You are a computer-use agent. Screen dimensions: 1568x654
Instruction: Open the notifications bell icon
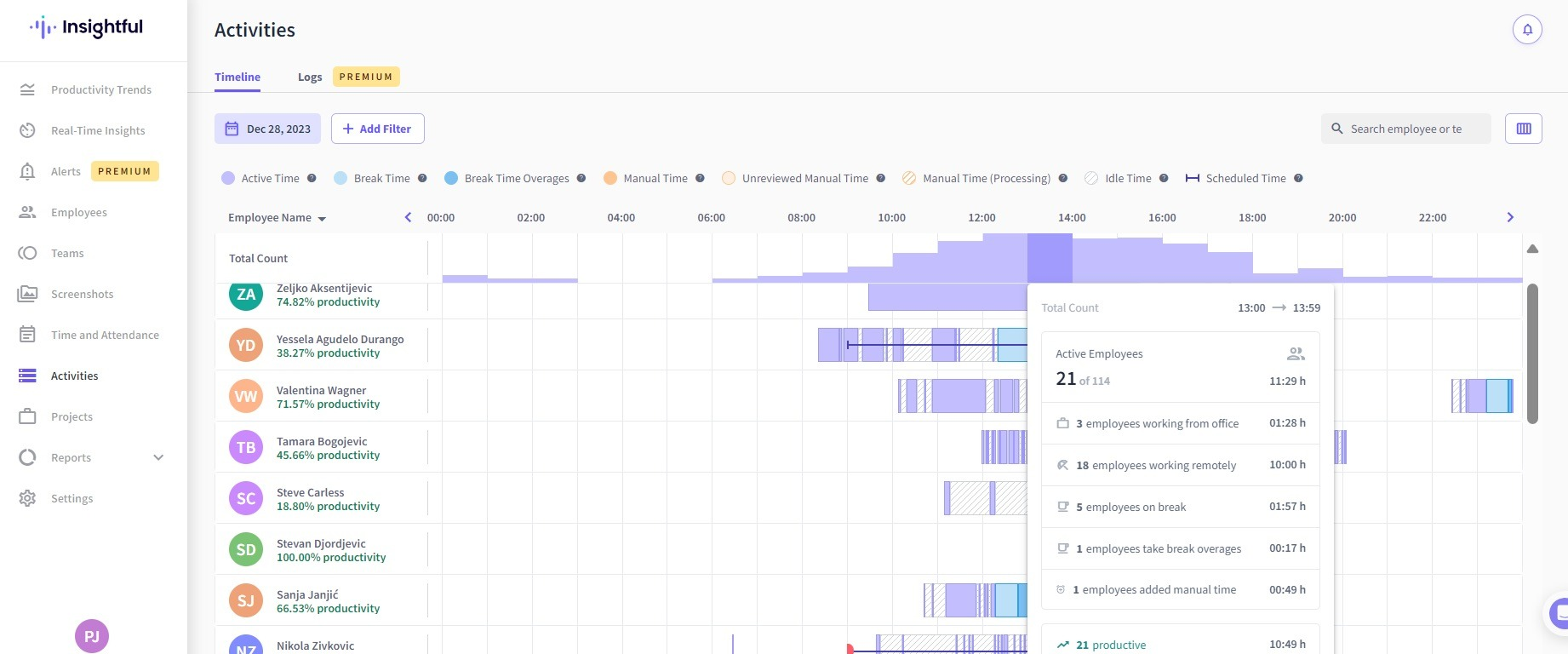point(1527,30)
